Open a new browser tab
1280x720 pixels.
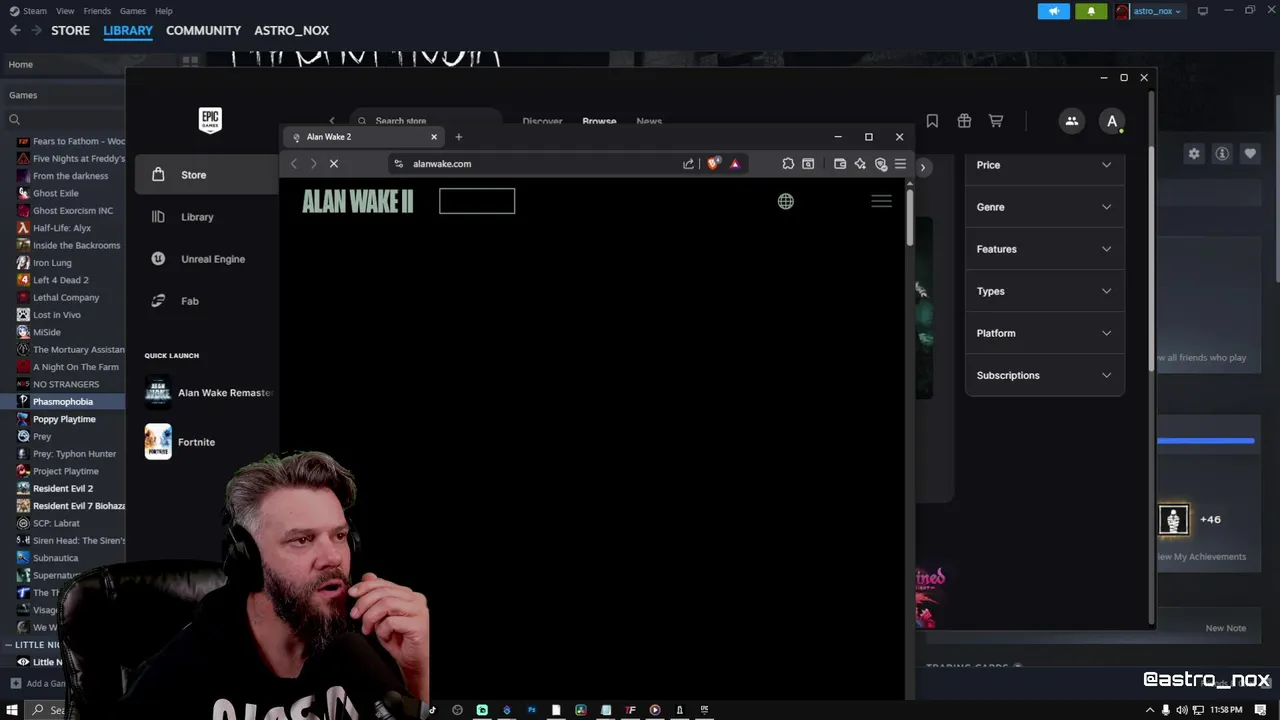pyautogui.click(x=459, y=137)
